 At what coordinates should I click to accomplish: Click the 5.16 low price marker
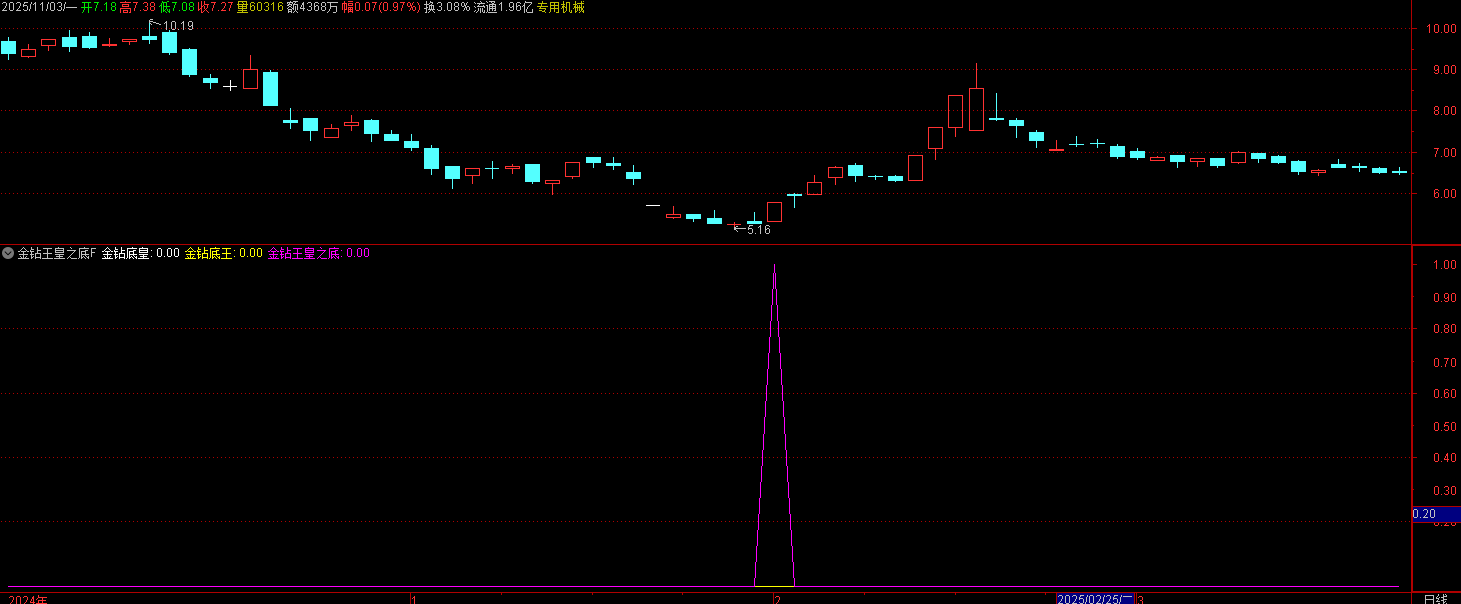pyautogui.click(x=758, y=230)
